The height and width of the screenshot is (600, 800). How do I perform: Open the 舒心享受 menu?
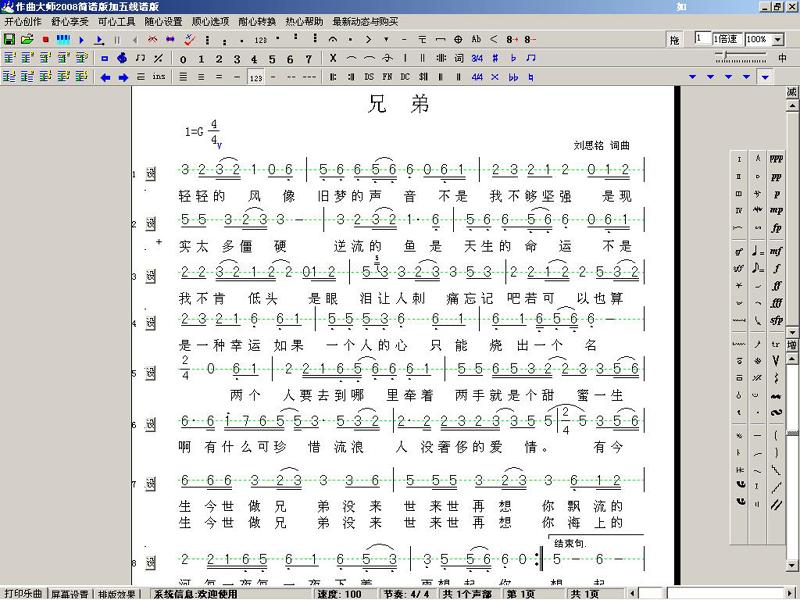(70, 21)
